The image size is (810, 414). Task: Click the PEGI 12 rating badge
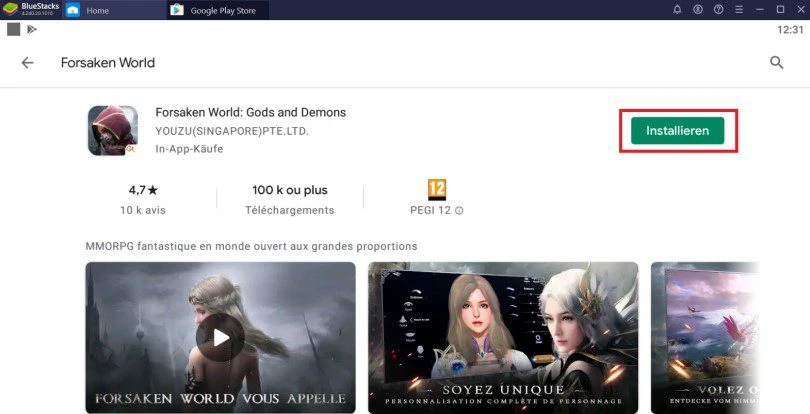click(437, 190)
